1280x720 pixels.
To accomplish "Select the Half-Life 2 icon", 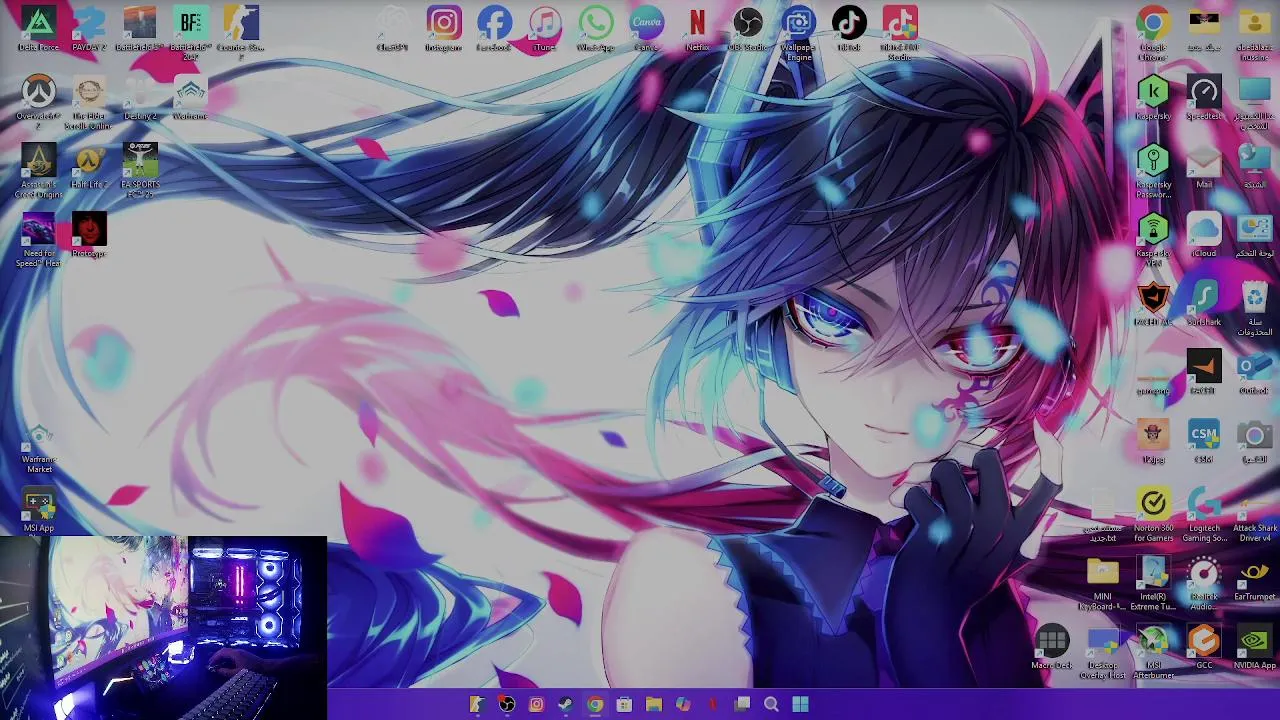I will (89, 166).
